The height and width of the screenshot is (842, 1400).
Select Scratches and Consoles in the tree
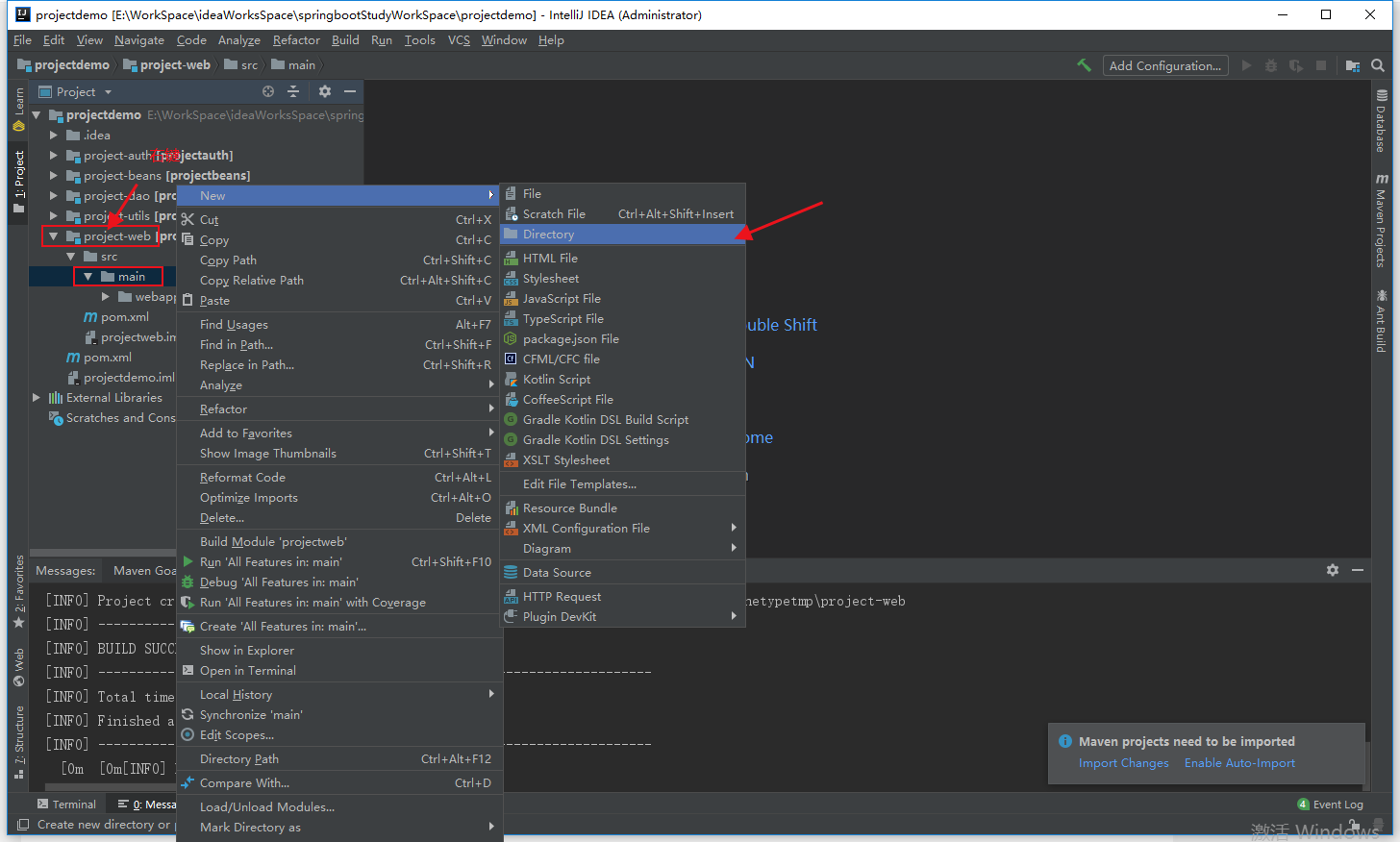[112, 418]
